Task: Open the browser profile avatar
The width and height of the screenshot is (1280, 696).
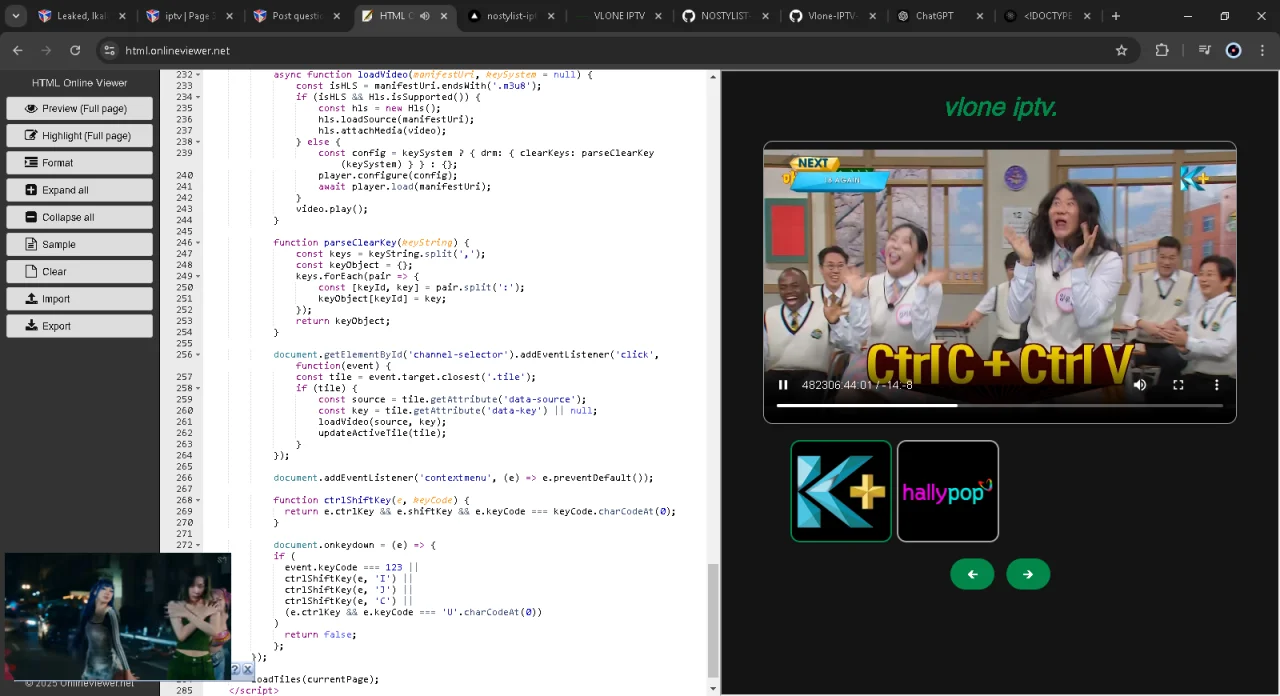Action: tap(1234, 50)
